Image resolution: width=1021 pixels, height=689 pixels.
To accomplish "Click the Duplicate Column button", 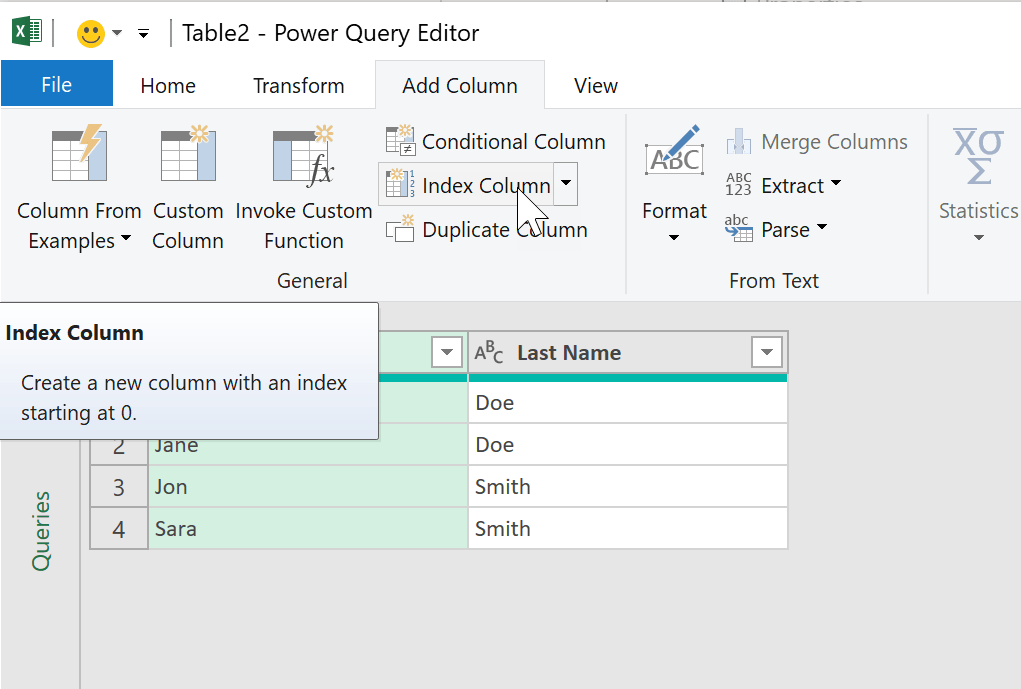I will 487,230.
